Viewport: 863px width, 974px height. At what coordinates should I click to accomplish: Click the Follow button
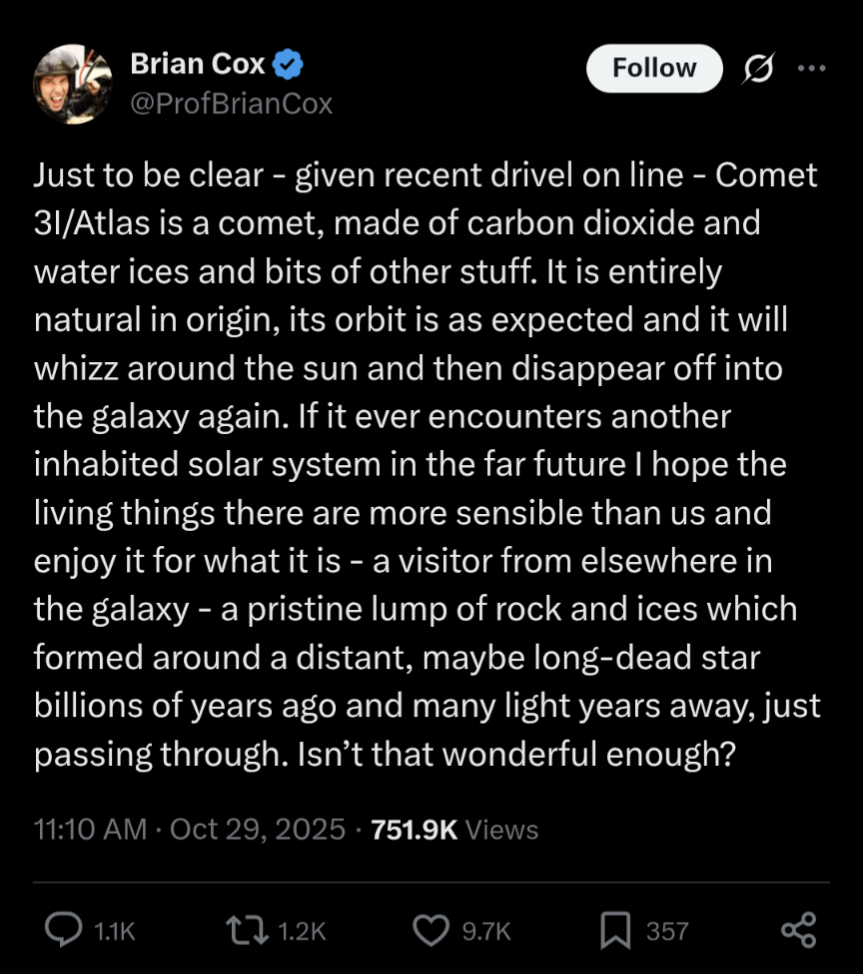point(654,68)
